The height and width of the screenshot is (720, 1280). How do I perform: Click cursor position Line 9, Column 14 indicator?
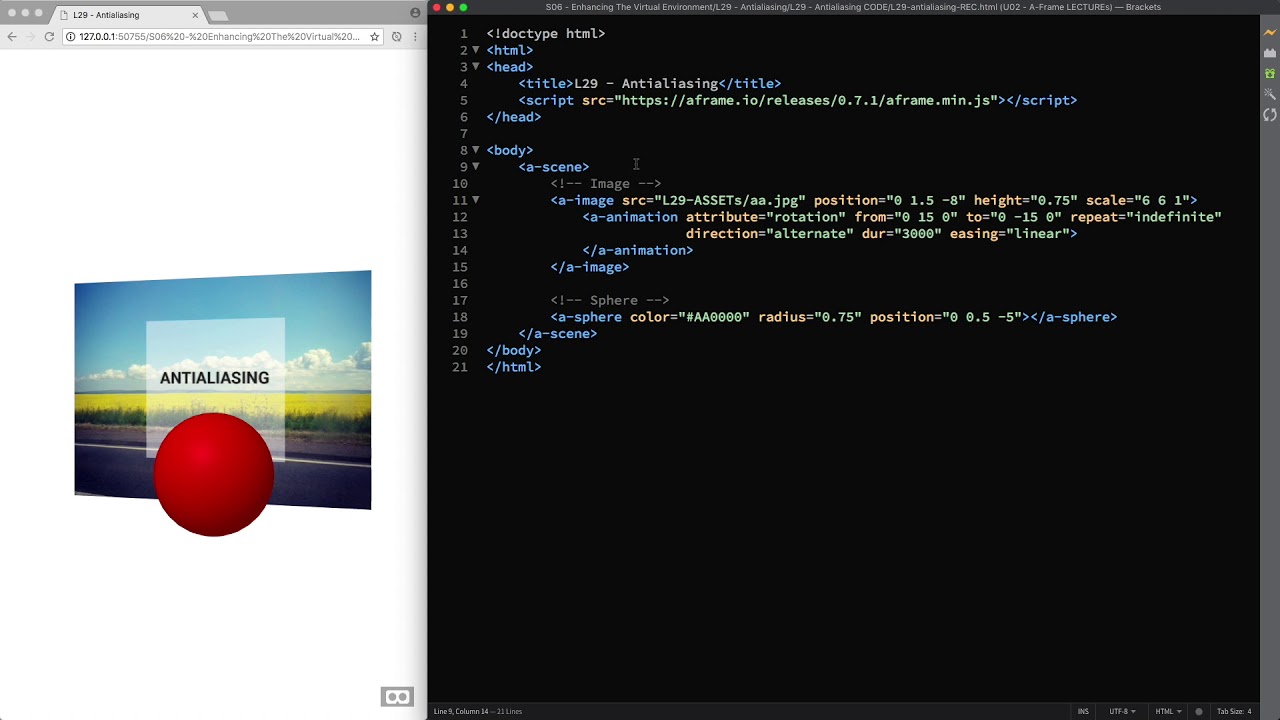pos(461,711)
